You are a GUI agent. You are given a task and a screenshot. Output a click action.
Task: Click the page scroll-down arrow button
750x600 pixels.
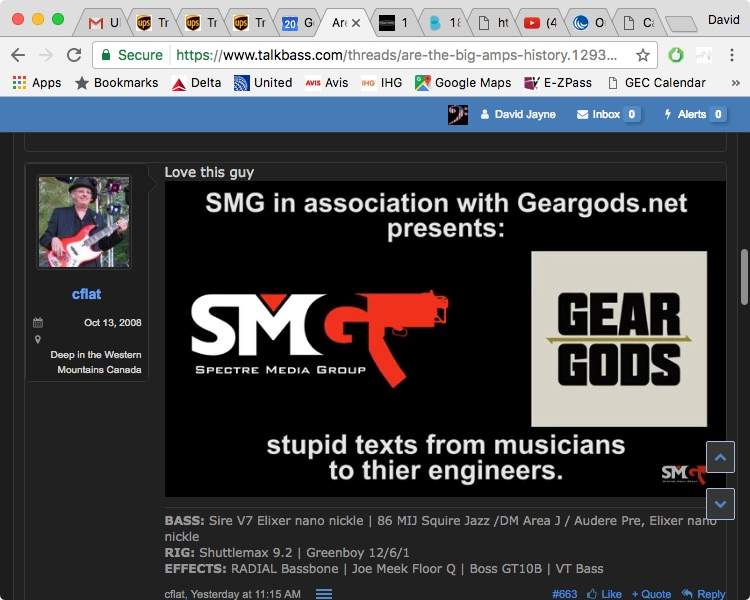click(x=720, y=504)
